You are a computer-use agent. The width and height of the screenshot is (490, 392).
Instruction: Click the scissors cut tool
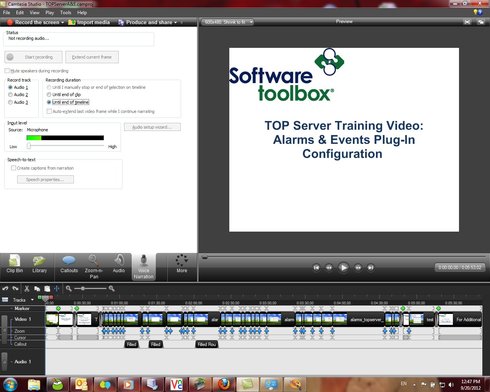[x=27, y=289]
